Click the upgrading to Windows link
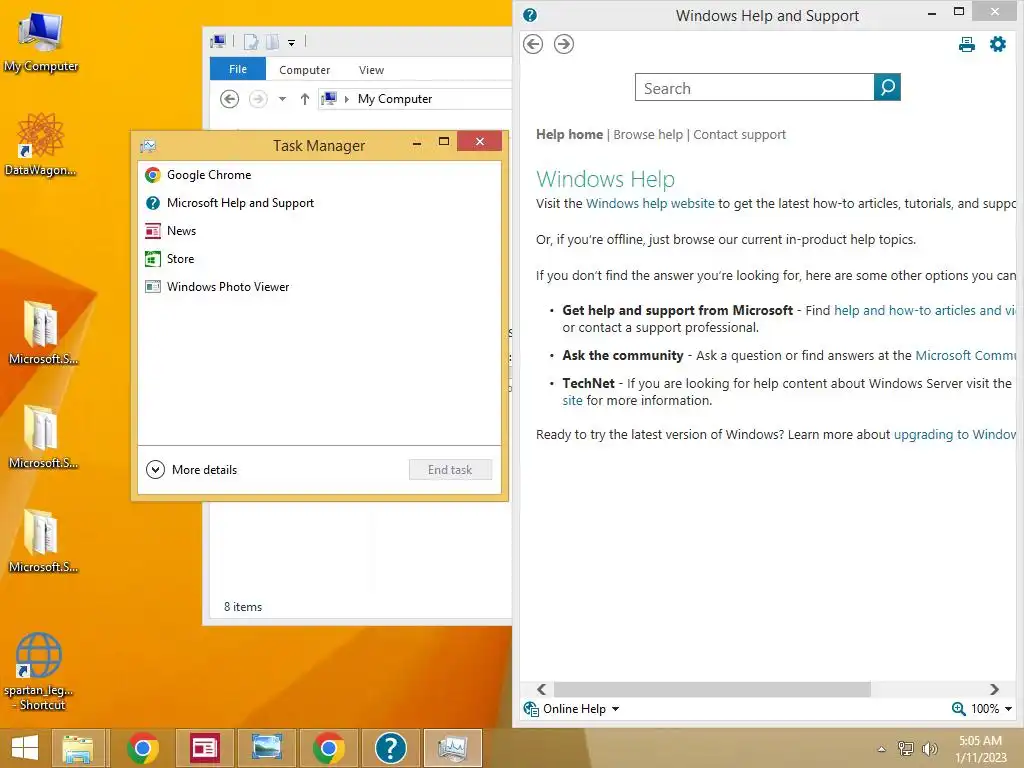The height and width of the screenshot is (768, 1024). pos(954,435)
